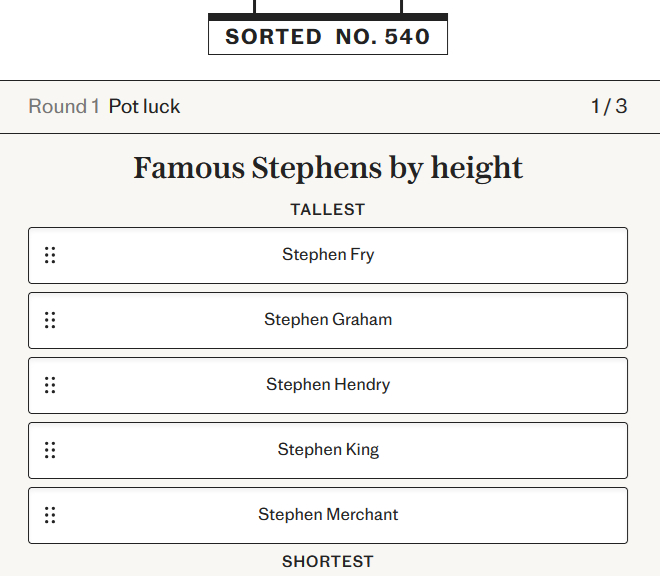660x576 pixels.
Task: Pick the Stephen Graham list item
Action: pos(328,320)
